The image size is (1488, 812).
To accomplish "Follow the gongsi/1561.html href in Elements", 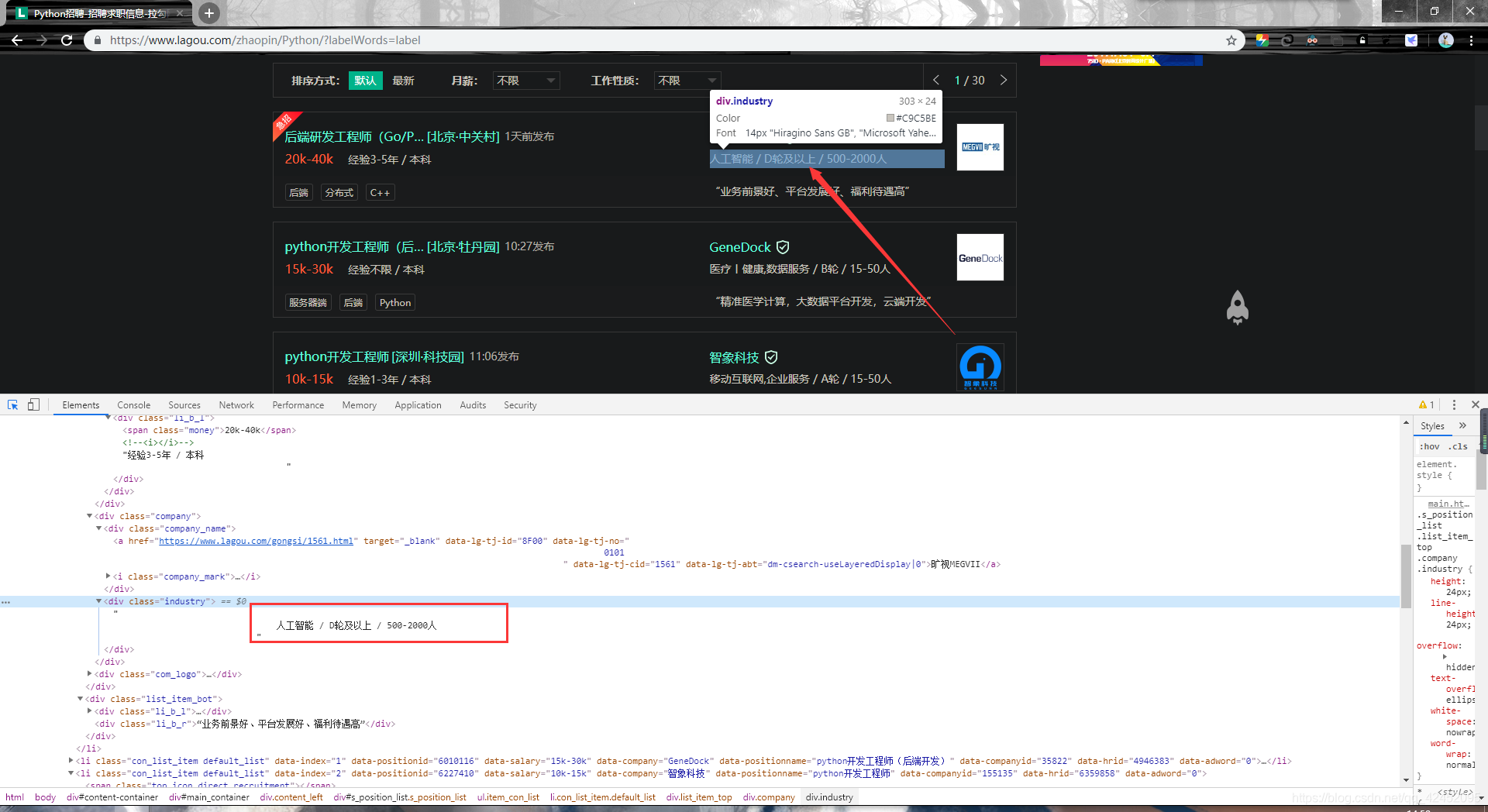I will [x=256, y=541].
